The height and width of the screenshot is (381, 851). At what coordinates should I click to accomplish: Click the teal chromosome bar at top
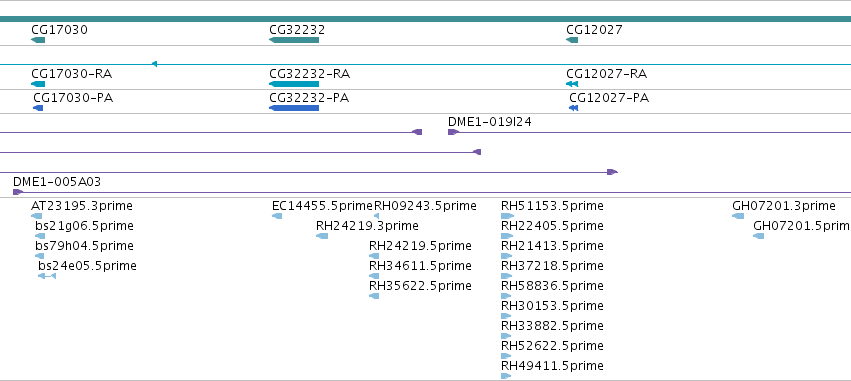point(426,19)
